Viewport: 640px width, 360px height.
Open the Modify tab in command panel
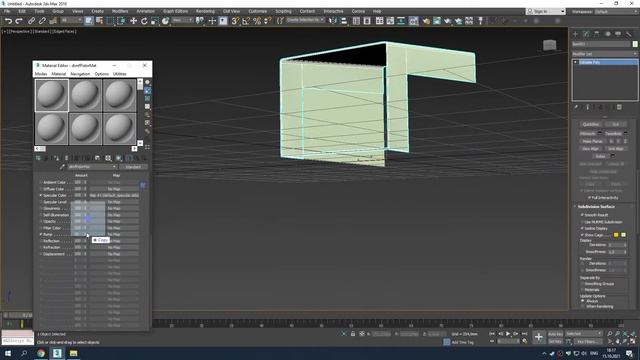(586, 34)
